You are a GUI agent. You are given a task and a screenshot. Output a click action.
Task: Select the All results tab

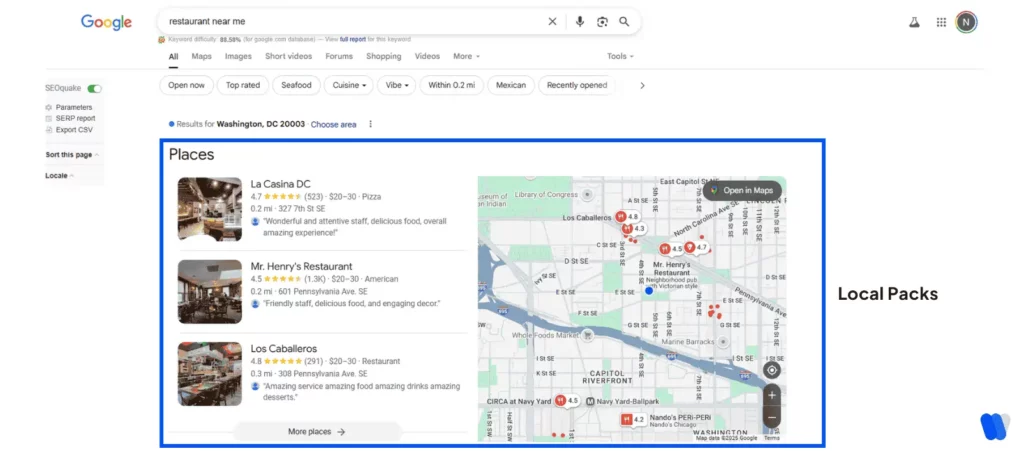click(x=173, y=57)
